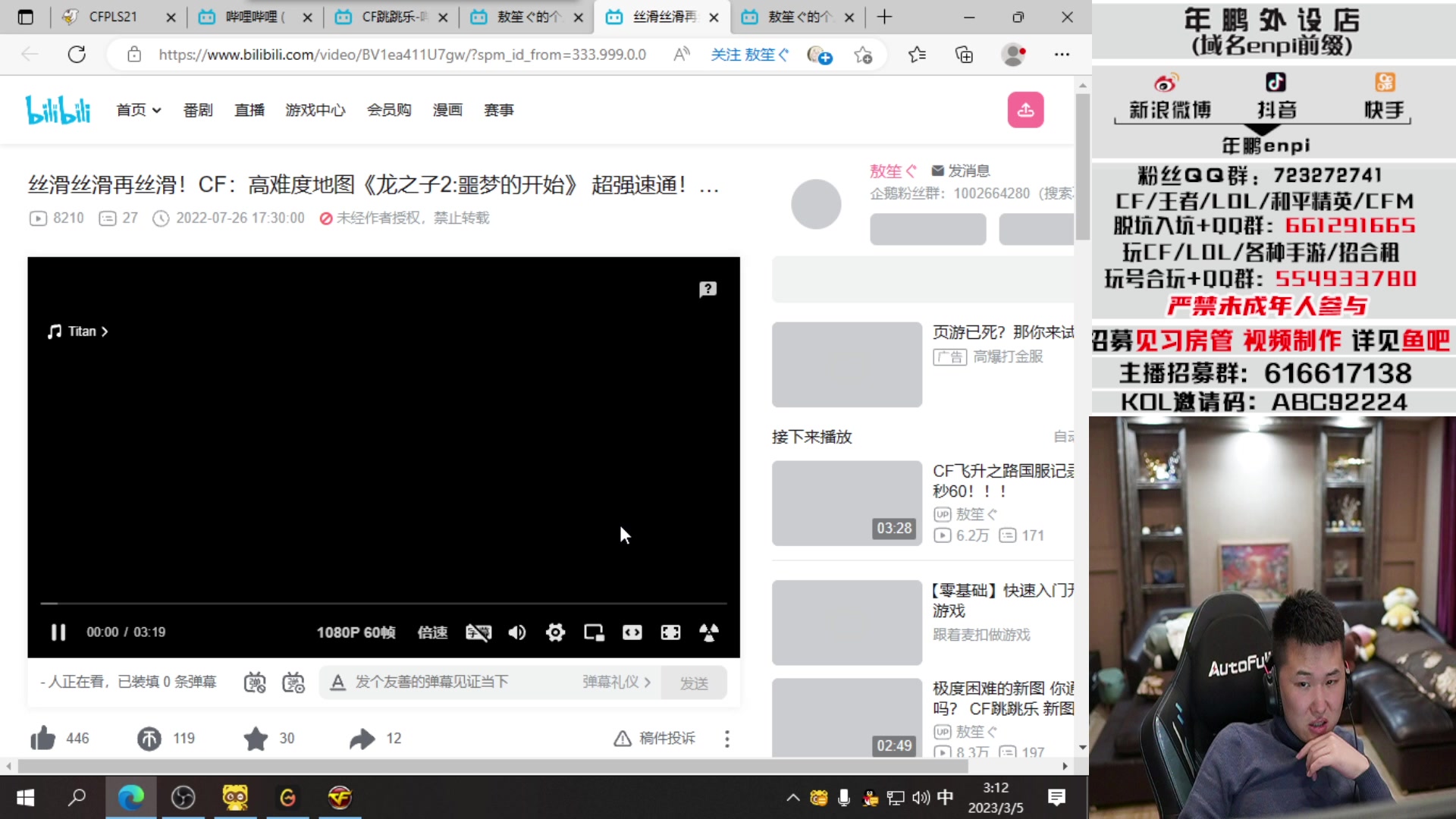
Task: Open Windows Start menu
Action: pos(26,797)
